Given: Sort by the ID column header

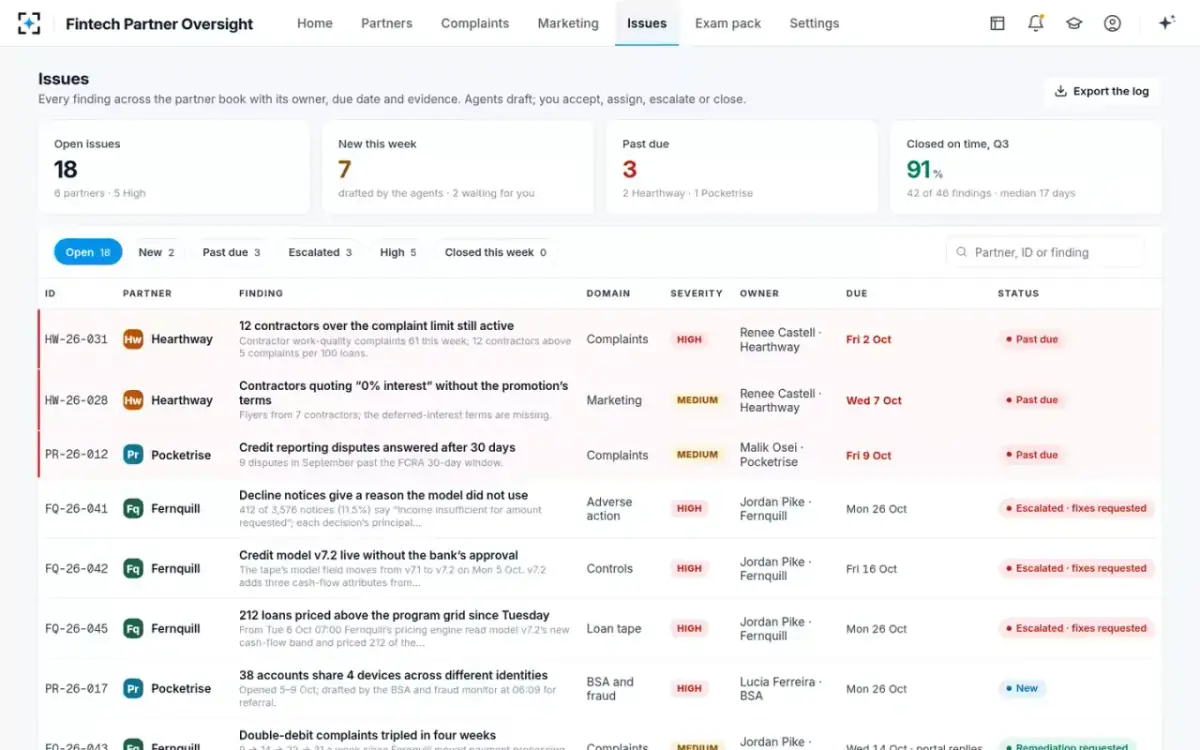Looking at the screenshot, I should tap(50, 294).
